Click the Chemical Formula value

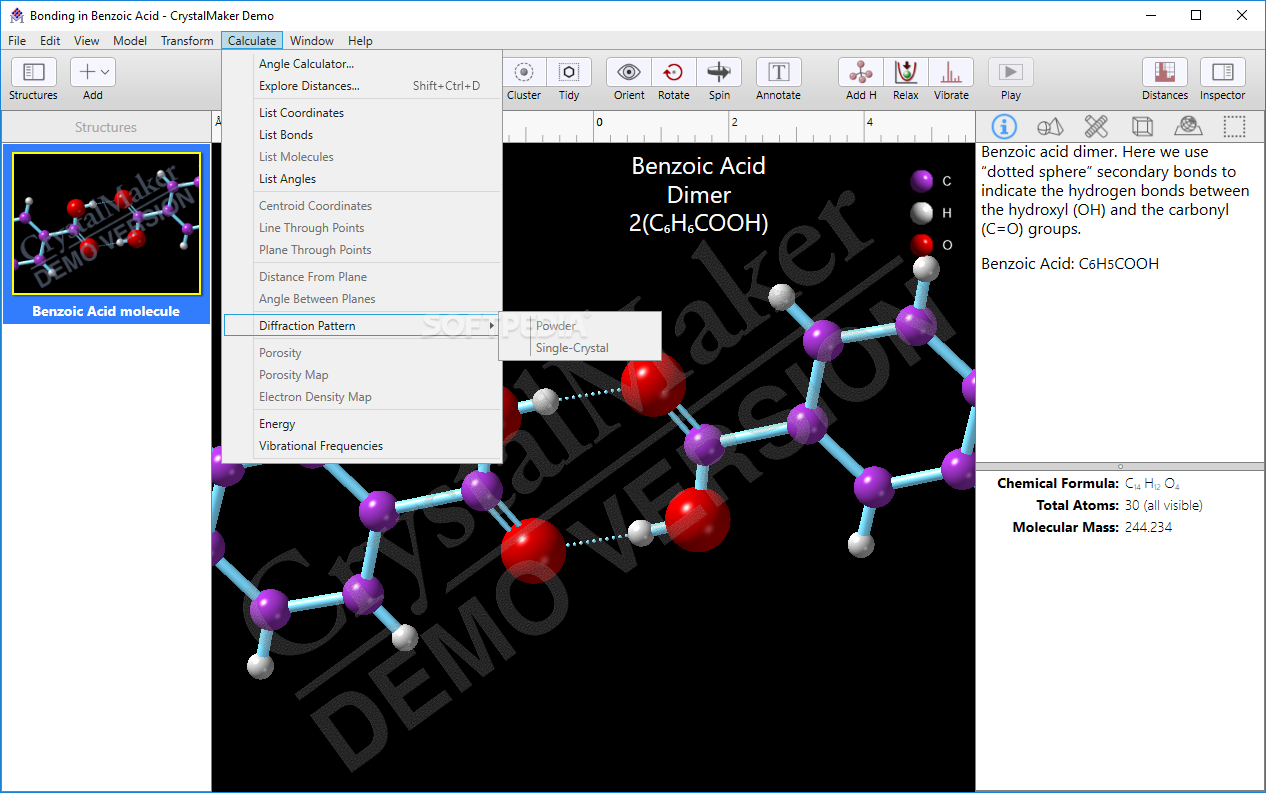[1152, 484]
